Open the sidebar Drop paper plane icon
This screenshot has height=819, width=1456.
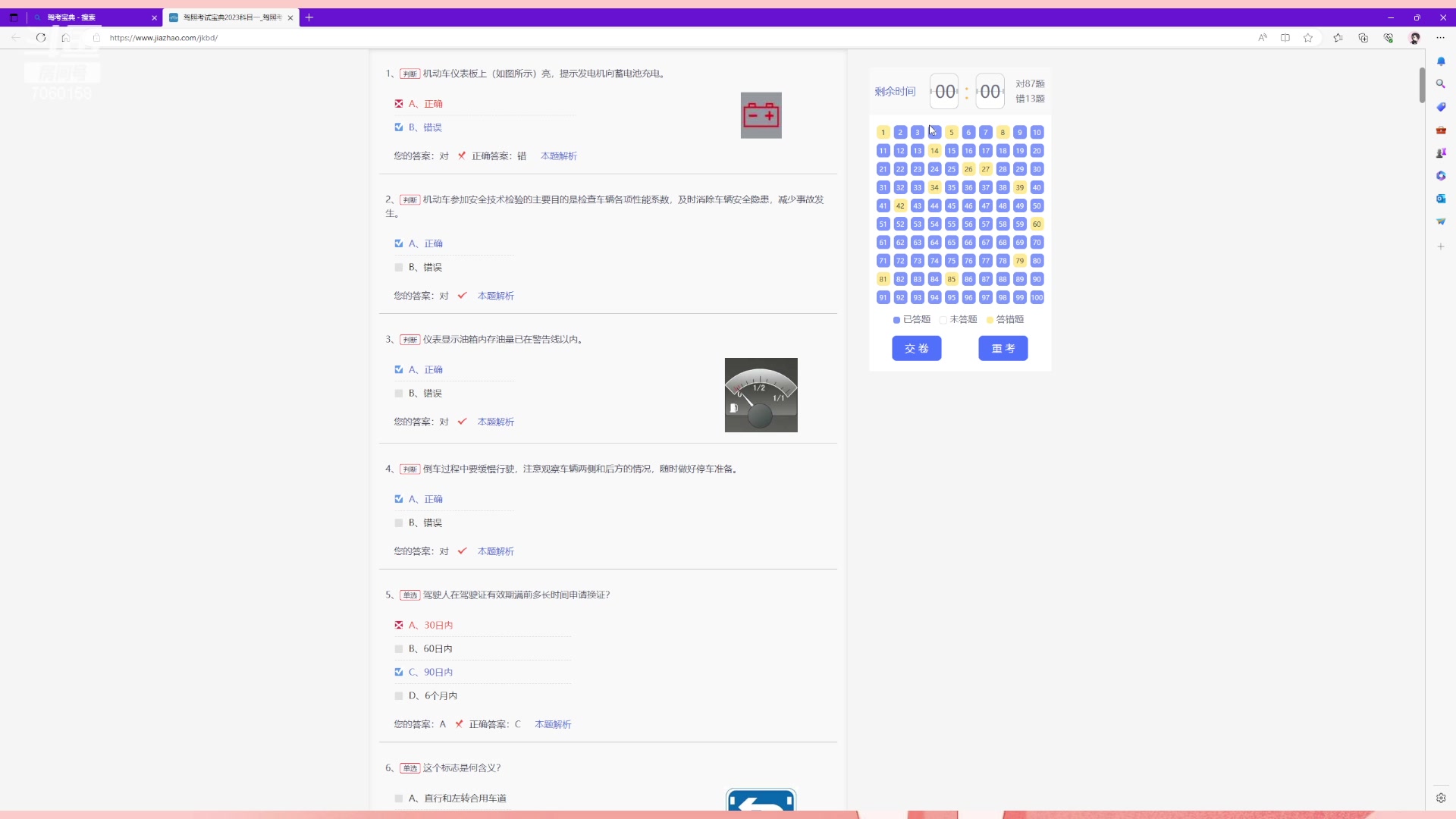(x=1441, y=221)
